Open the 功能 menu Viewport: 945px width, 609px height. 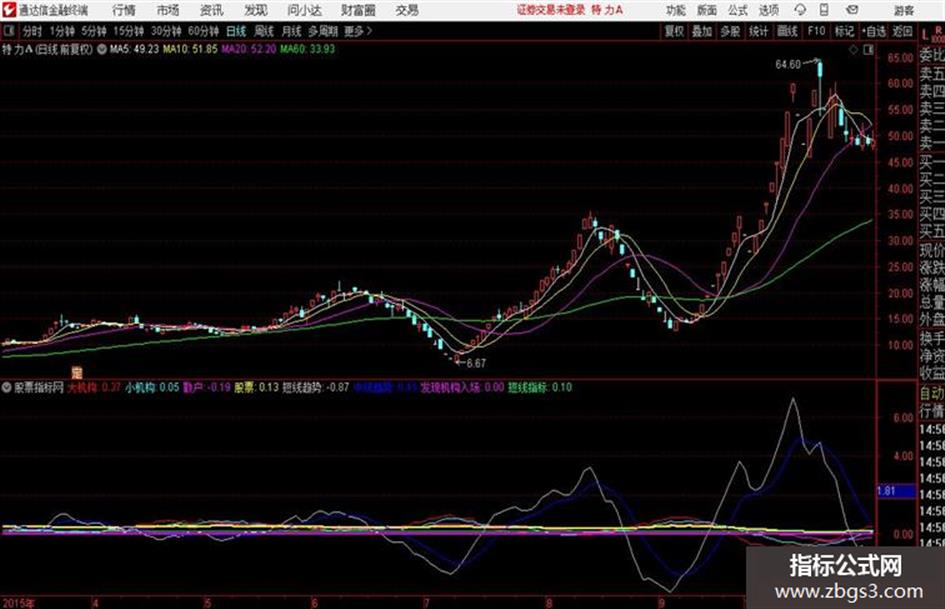coord(676,10)
